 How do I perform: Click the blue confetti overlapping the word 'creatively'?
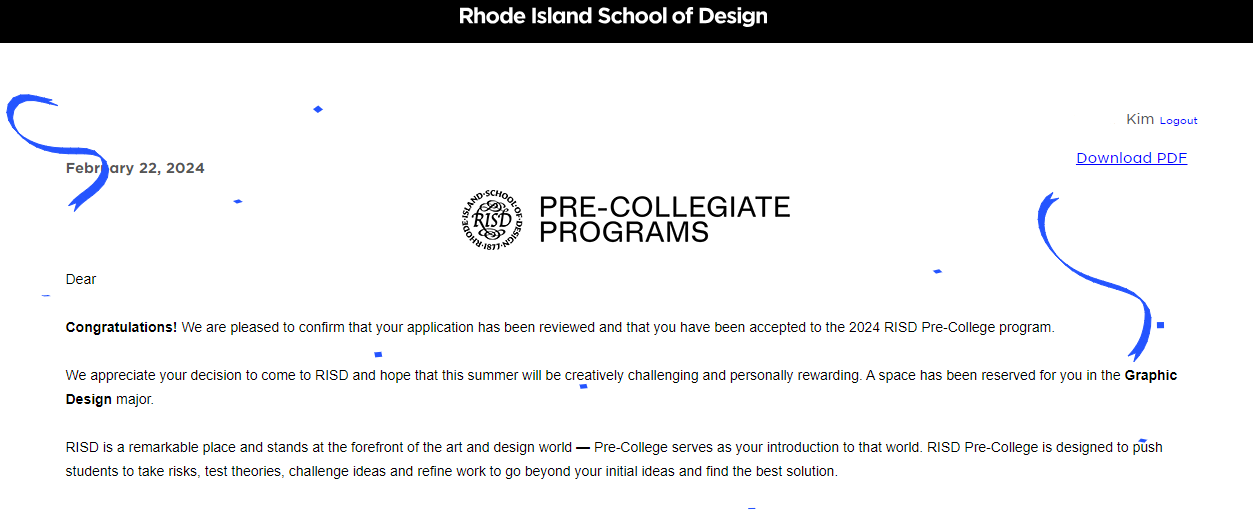click(583, 386)
